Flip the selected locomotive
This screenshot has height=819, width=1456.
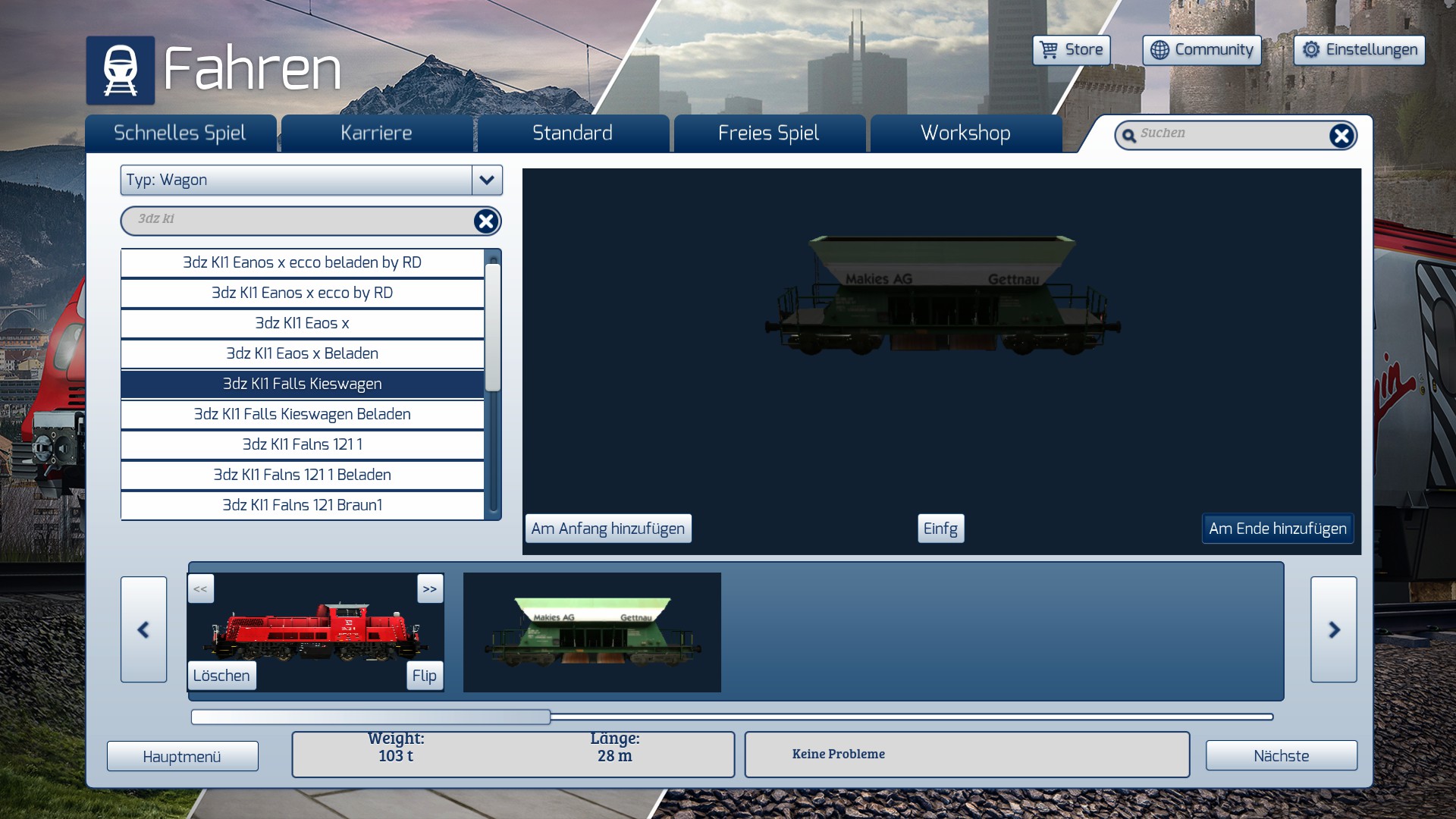[424, 676]
